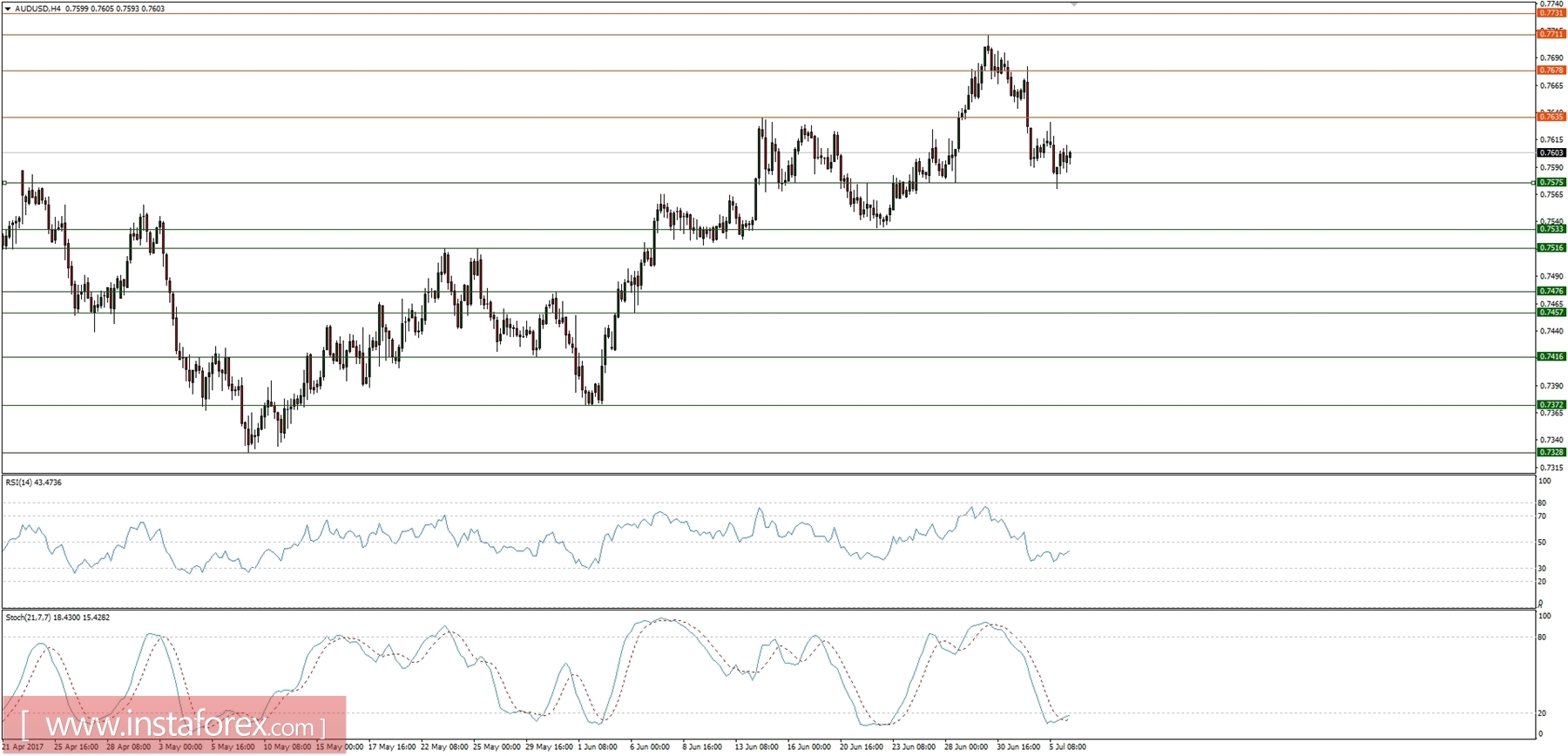Click the 23 Jun 08:00 time axis label
Image resolution: width=1568 pixels, height=756 pixels.
tap(914, 747)
